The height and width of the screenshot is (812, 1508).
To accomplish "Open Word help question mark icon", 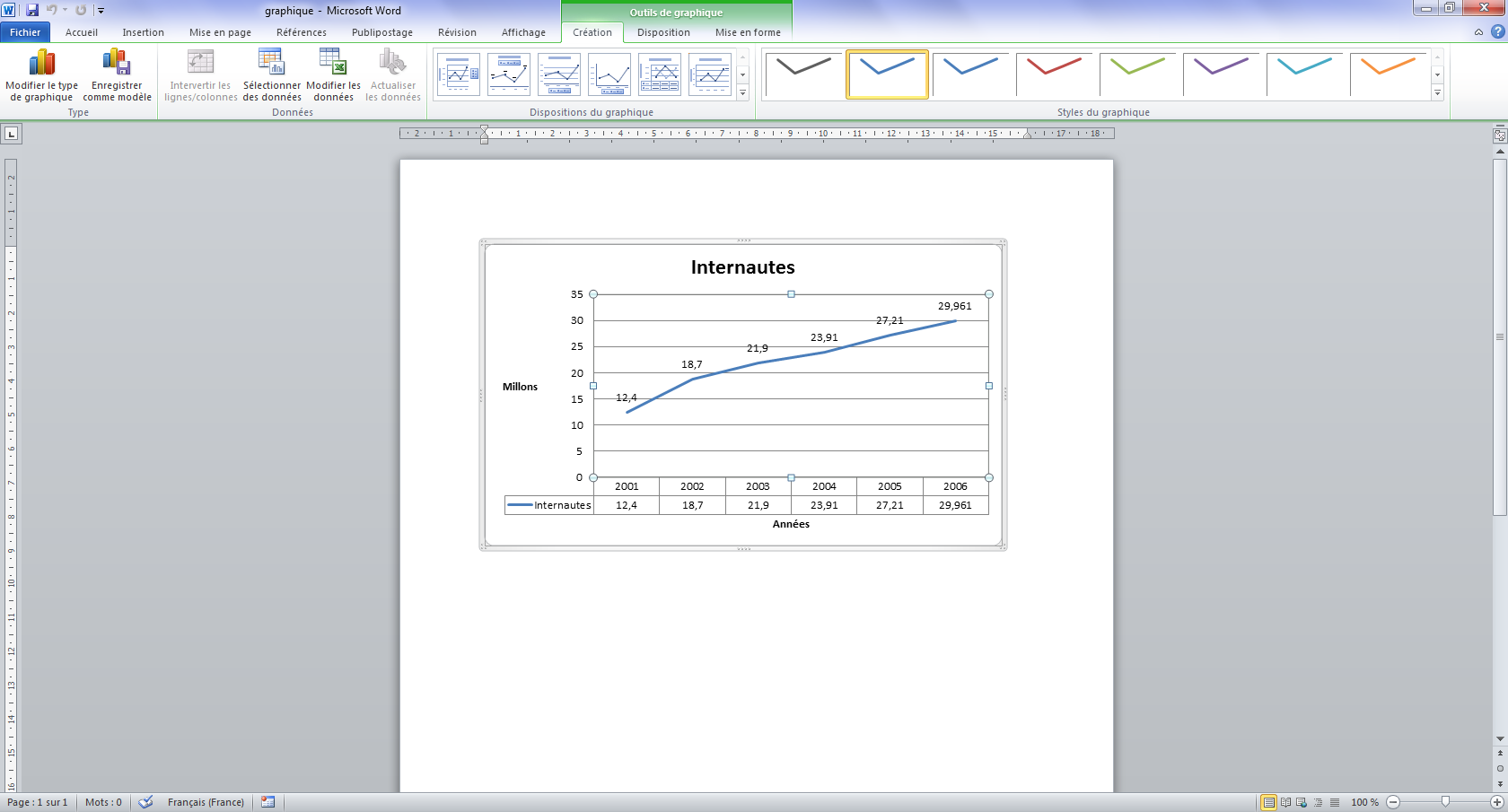I will 1497,31.
